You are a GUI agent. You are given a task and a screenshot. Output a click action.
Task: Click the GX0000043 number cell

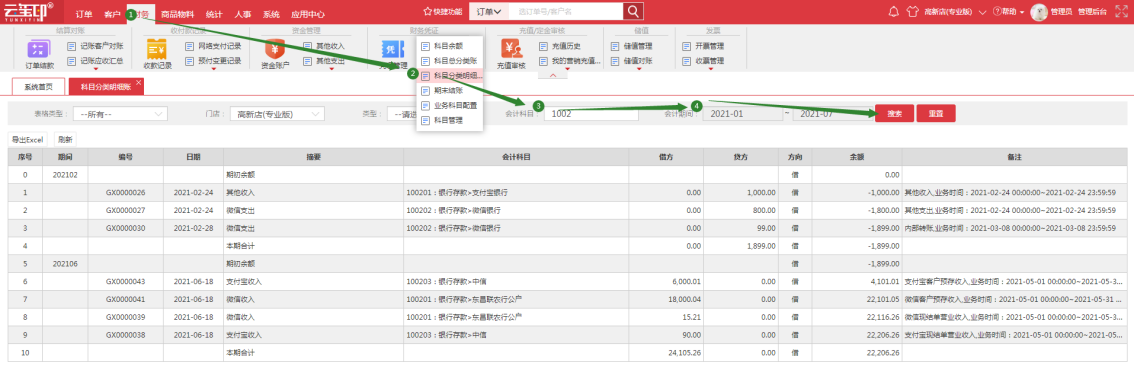click(126, 281)
